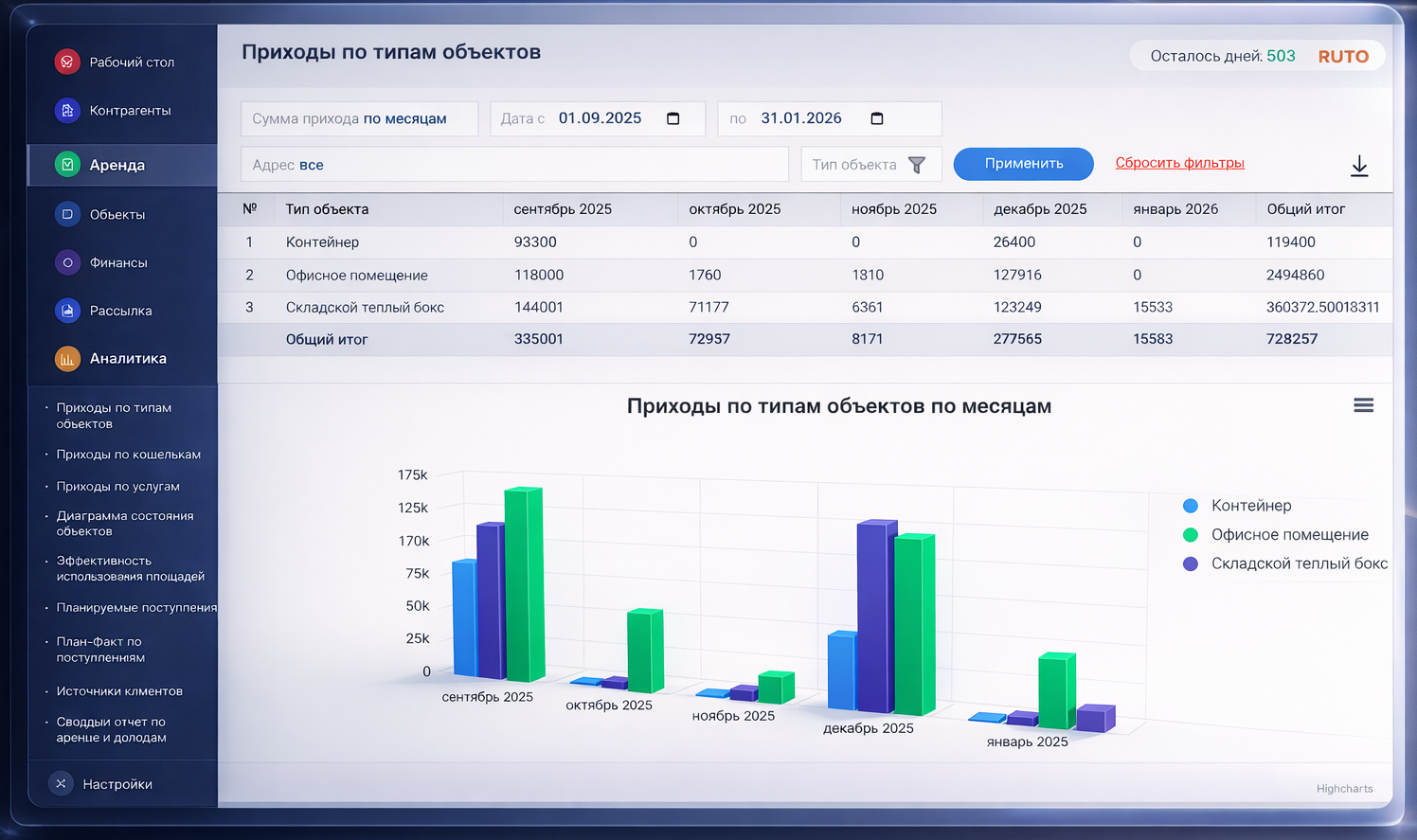Open the Сумма прихода по месяцам dropdown
Screen dimensions: 1417x840
click(359, 118)
